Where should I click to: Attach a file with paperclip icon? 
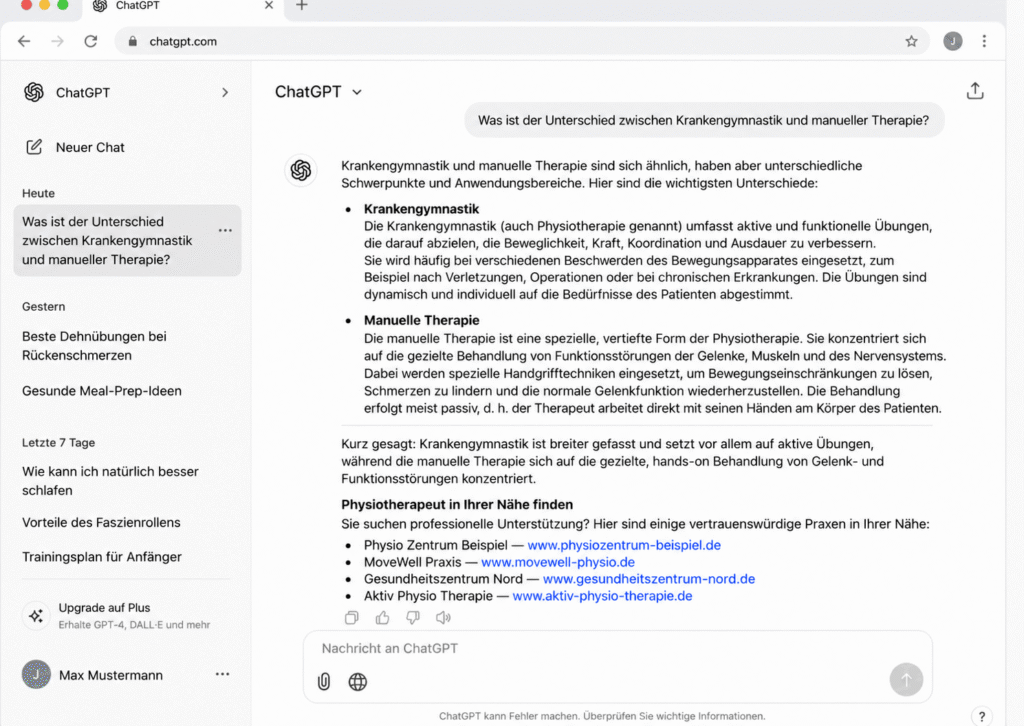323,682
